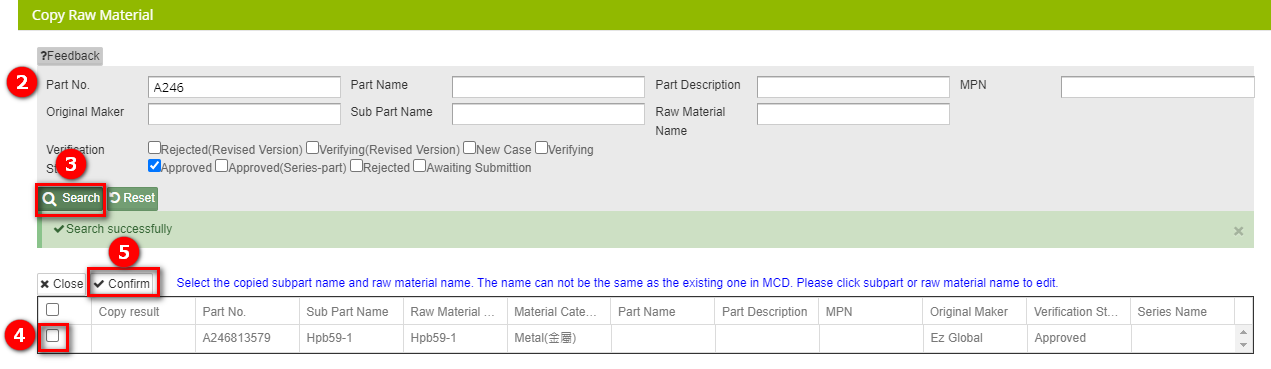Enable Approved(Series-part) checkbox
The image size is (1271, 369).
[221, 166]
